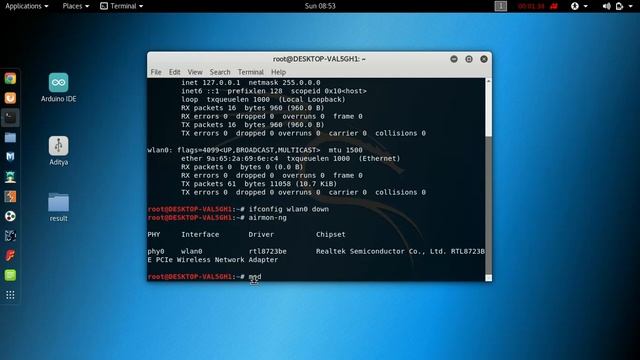This screenshot has height=360, width=640.
Task: Open the Applications menu
Action: click(27, 6)
